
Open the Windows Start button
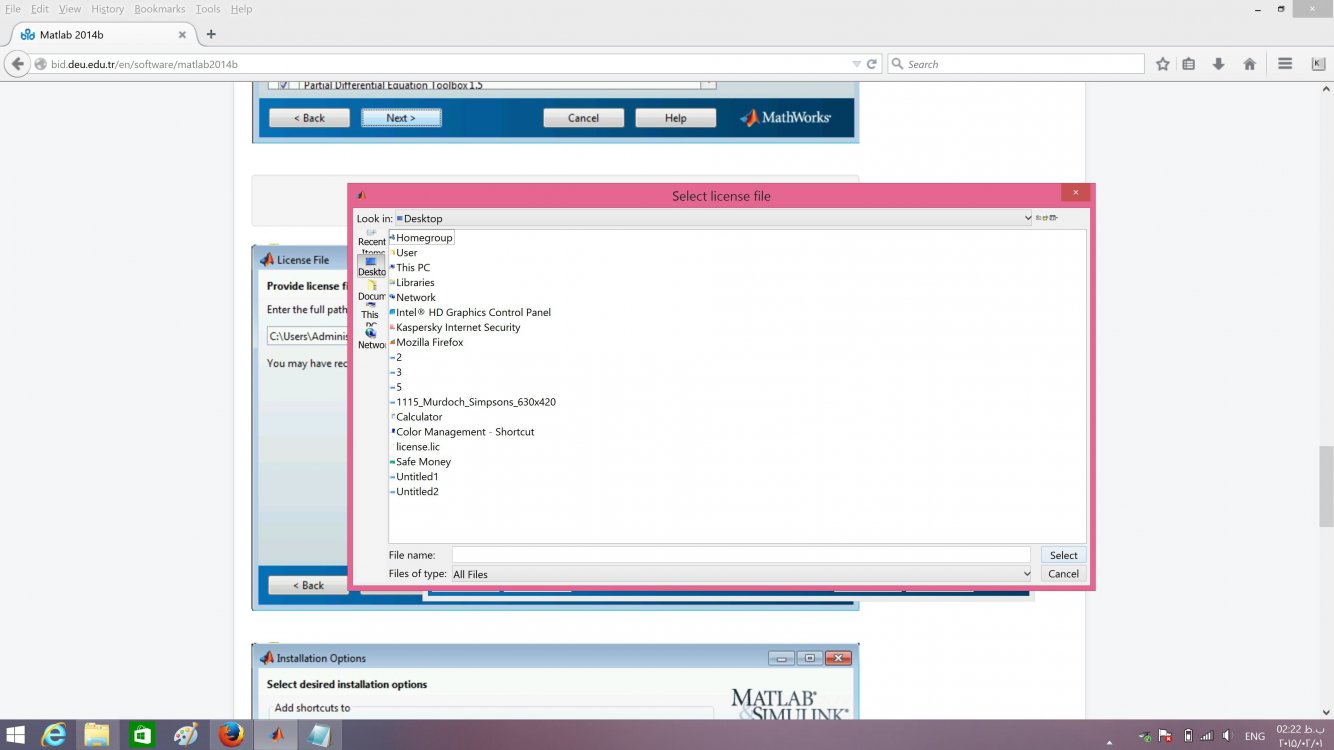17,735
